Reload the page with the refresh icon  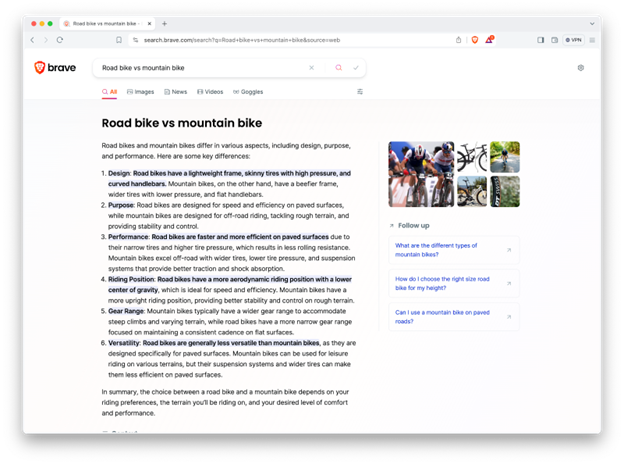tap(60, 40)
